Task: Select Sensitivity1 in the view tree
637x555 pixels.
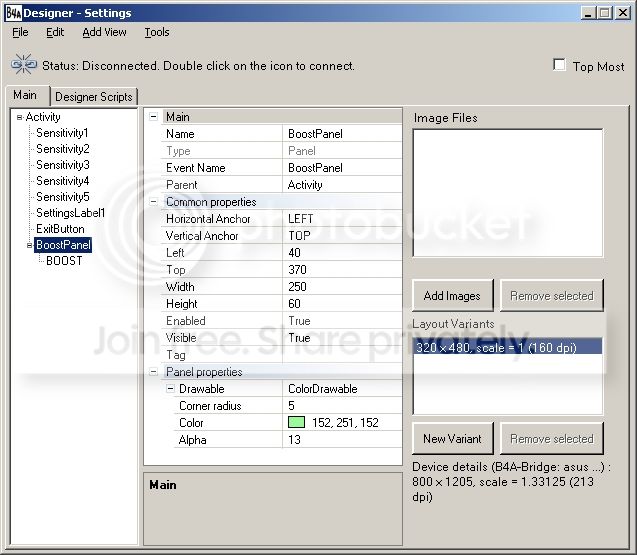Action: tap(62, 133)
